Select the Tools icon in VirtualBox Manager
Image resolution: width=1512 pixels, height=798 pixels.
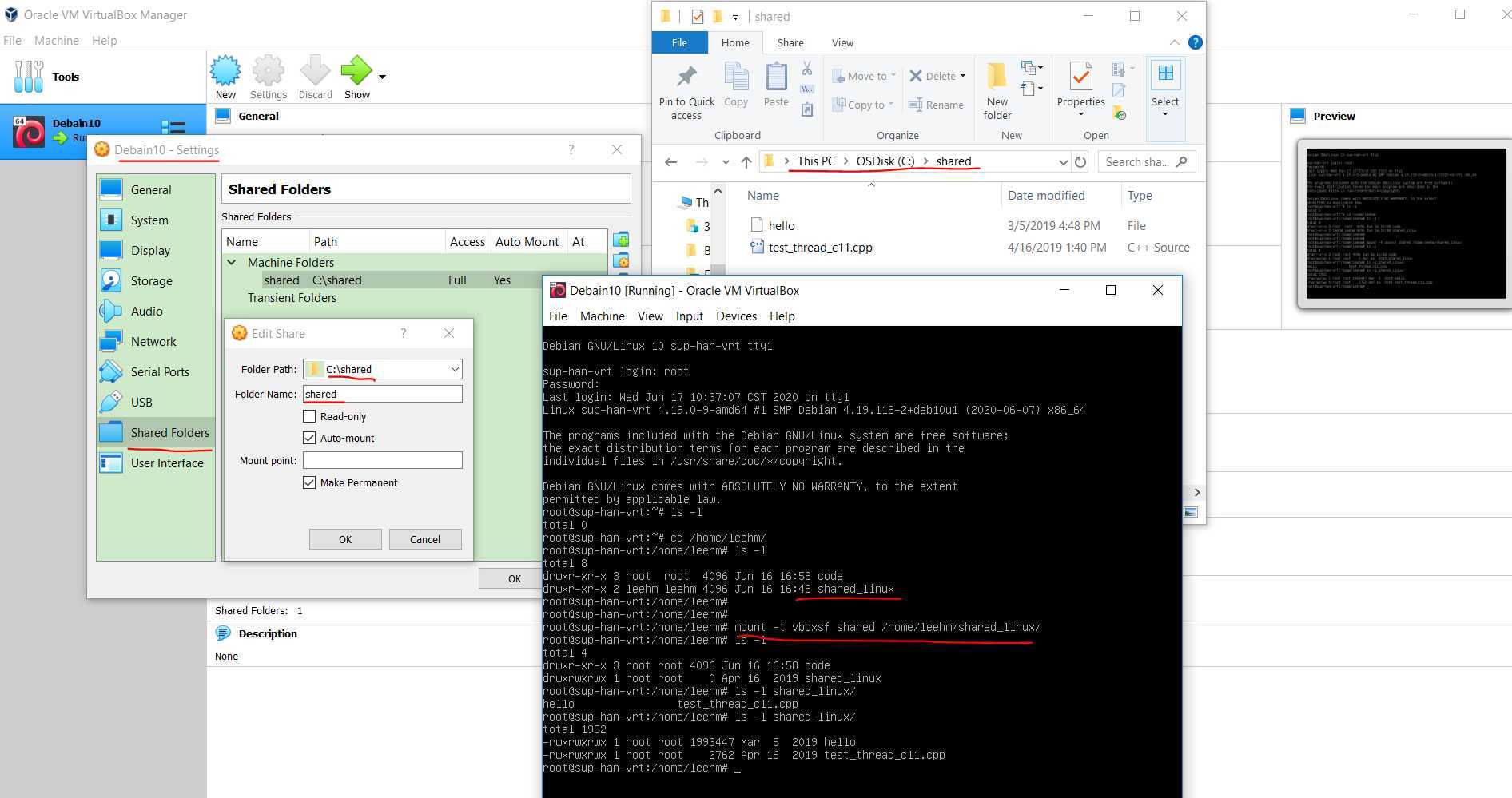pyautogui.click(x=30, y=77)
